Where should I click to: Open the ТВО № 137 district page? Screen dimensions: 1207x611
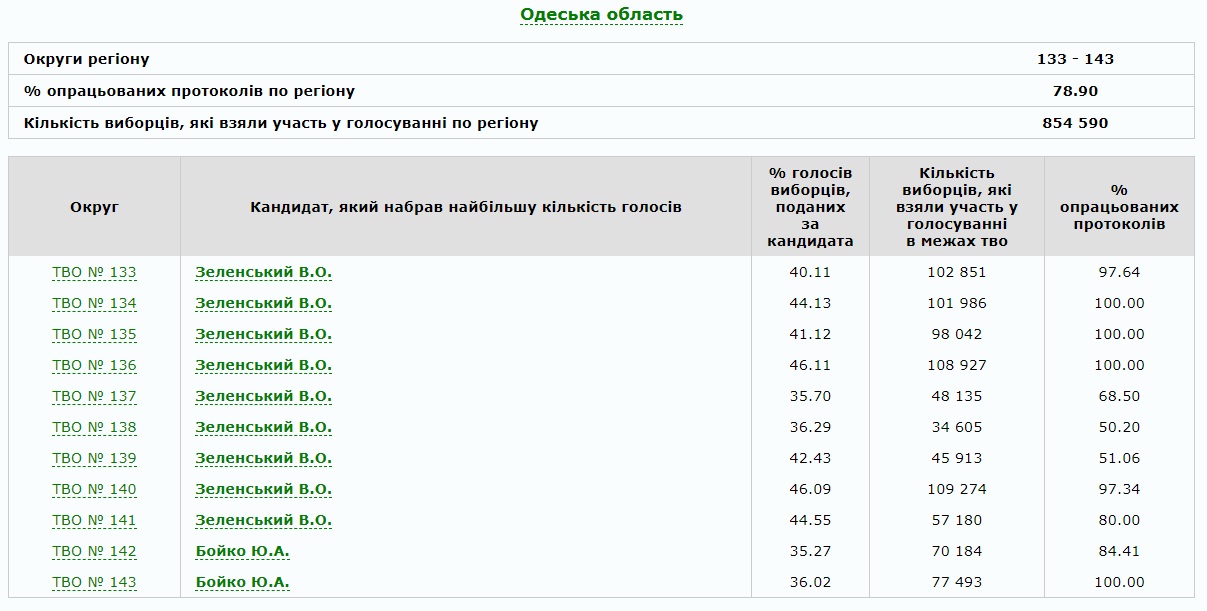(94, 396)
